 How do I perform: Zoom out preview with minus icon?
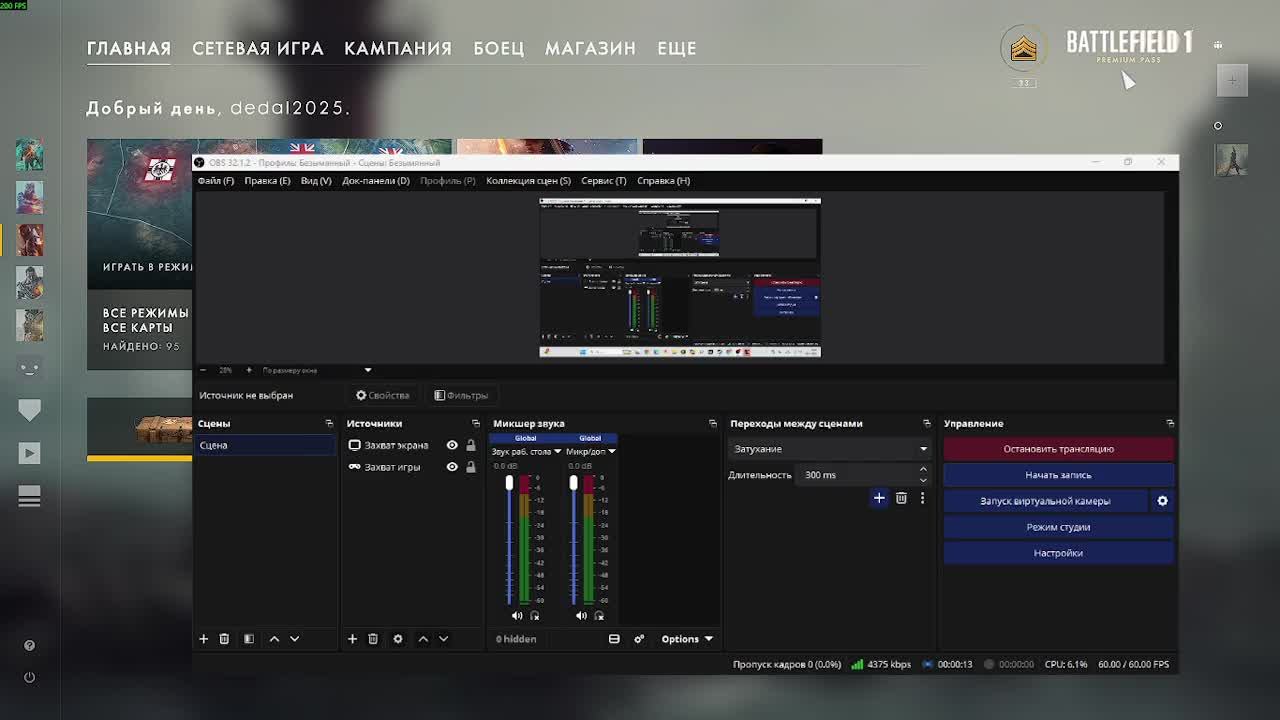coord(203,370)
